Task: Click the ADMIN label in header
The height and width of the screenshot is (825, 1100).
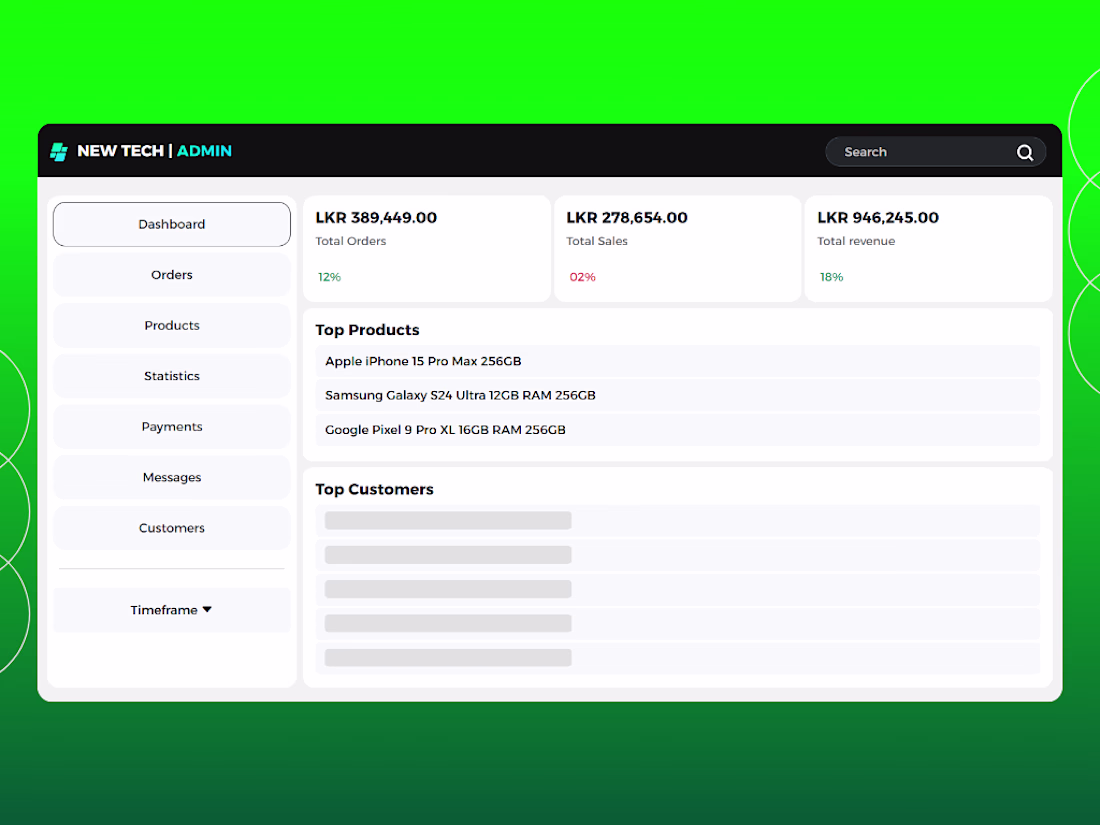Action: point(204,151)
